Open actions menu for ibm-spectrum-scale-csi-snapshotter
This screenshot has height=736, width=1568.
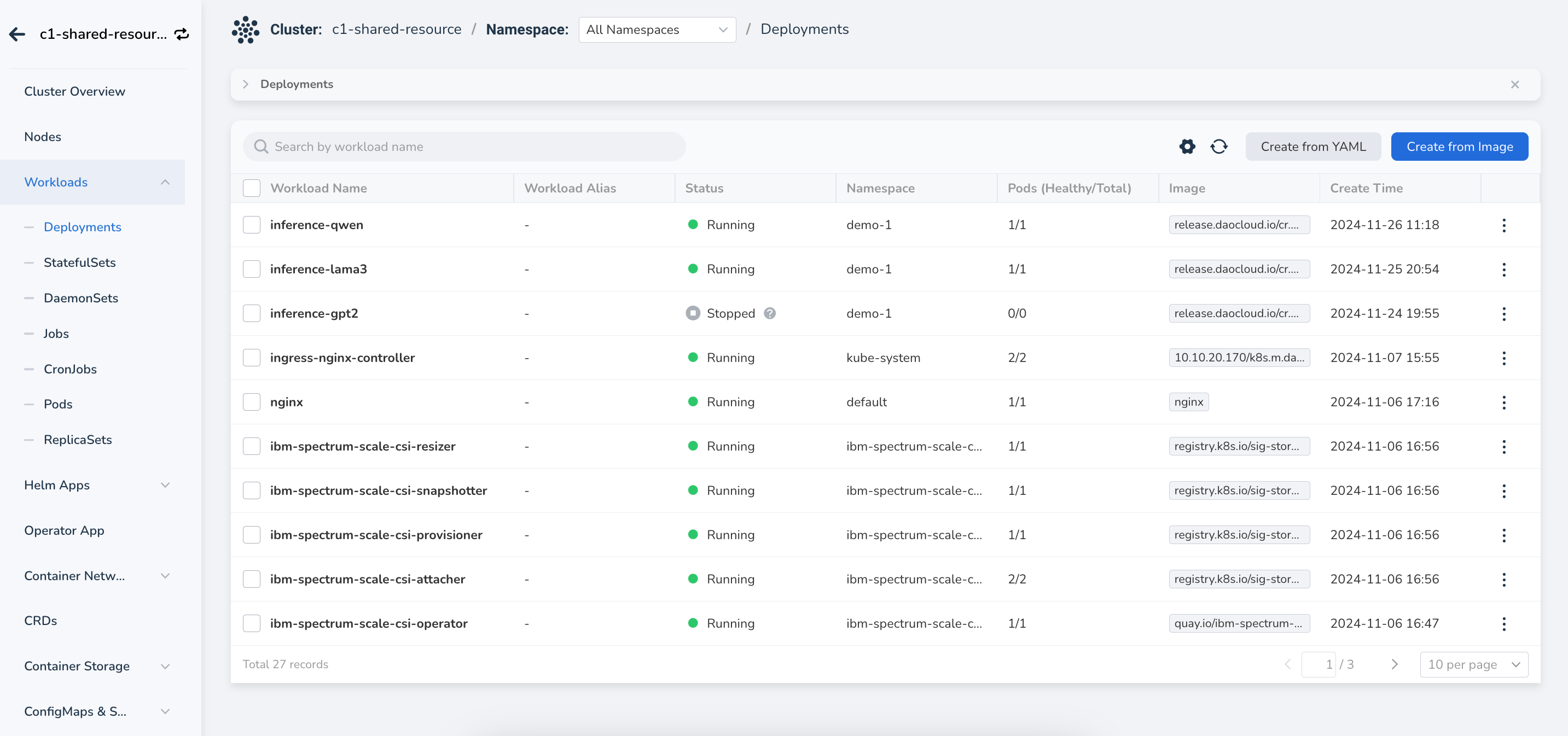pyautogui.click(x=1503, y=491)
